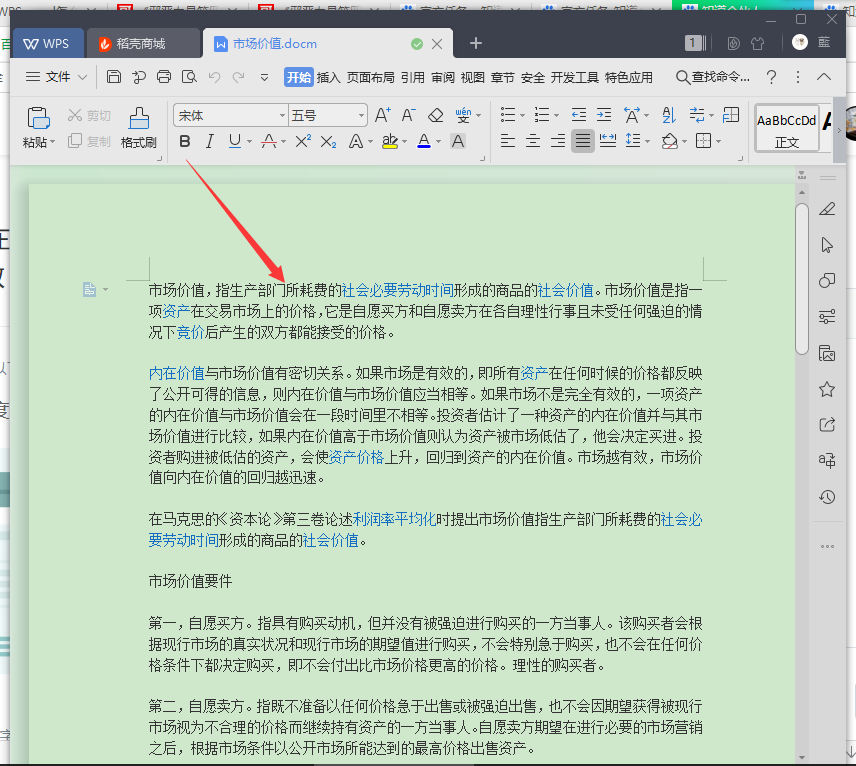Viewport: 856px width, 766px height.
Task: Open the borders dropdown arrow
Action: [718, 142]
